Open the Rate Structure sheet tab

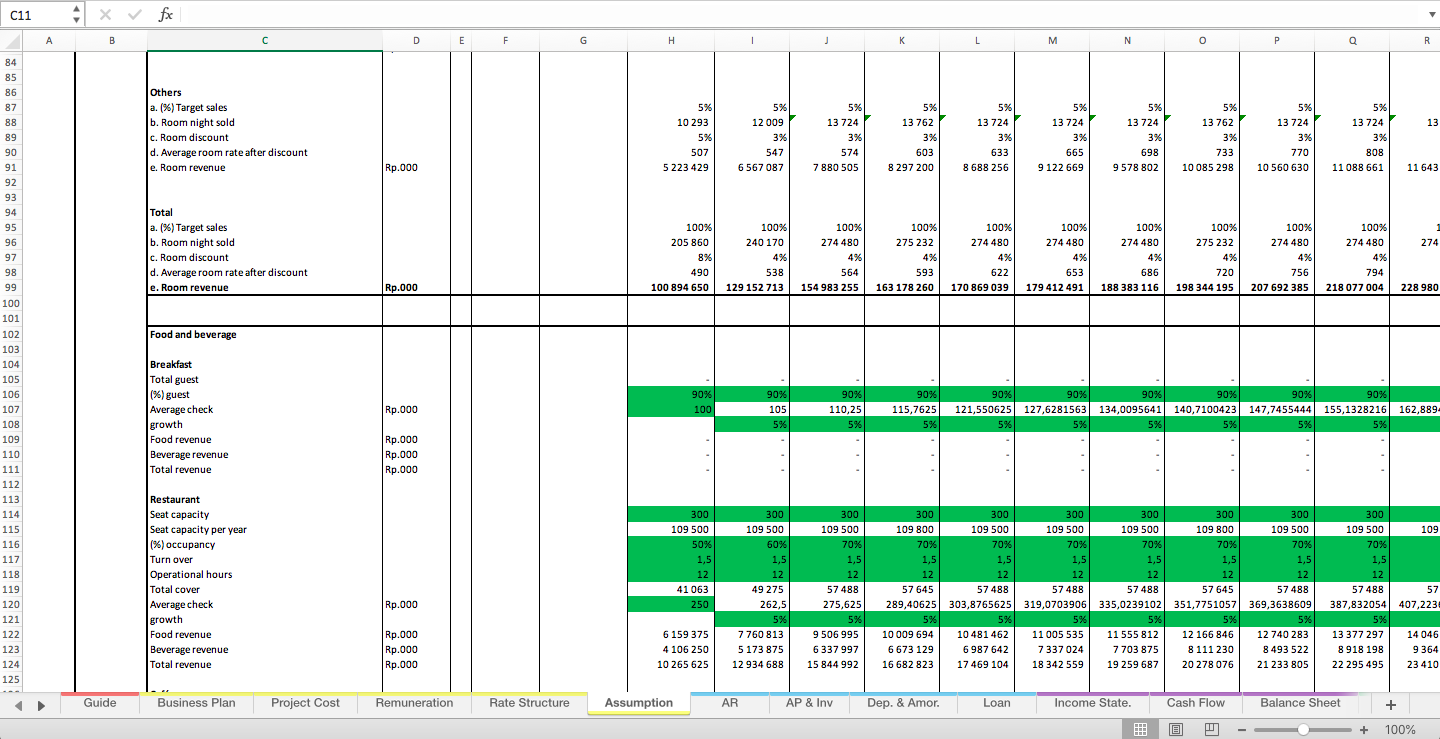click(529, 703)
